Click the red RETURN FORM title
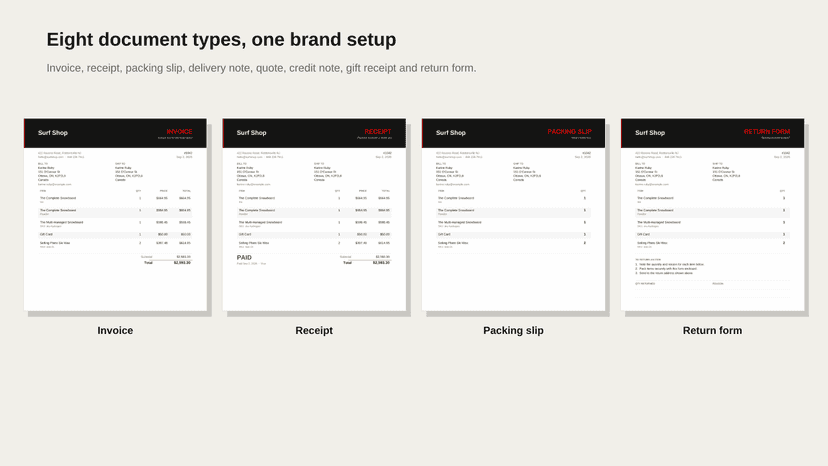The height and width of the screenshot is (466, 828). pos(767,132)
